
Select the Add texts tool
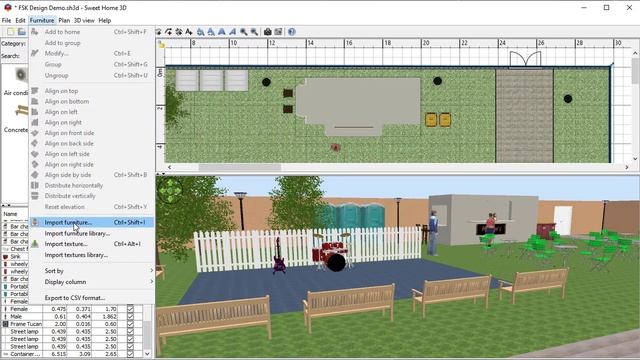189,32
